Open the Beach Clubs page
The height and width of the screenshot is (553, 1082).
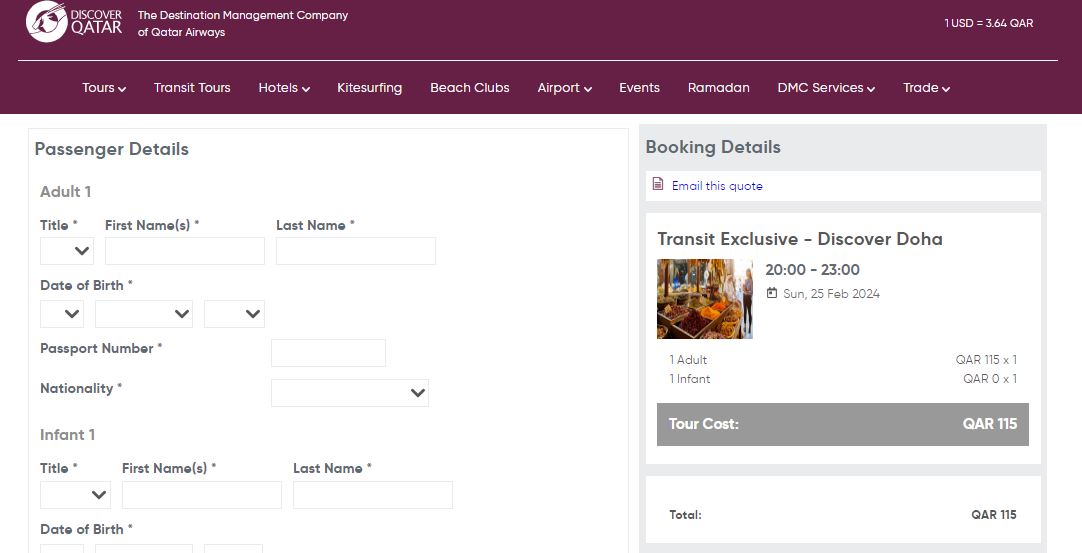pyautogui.click(x=469, y=88)
